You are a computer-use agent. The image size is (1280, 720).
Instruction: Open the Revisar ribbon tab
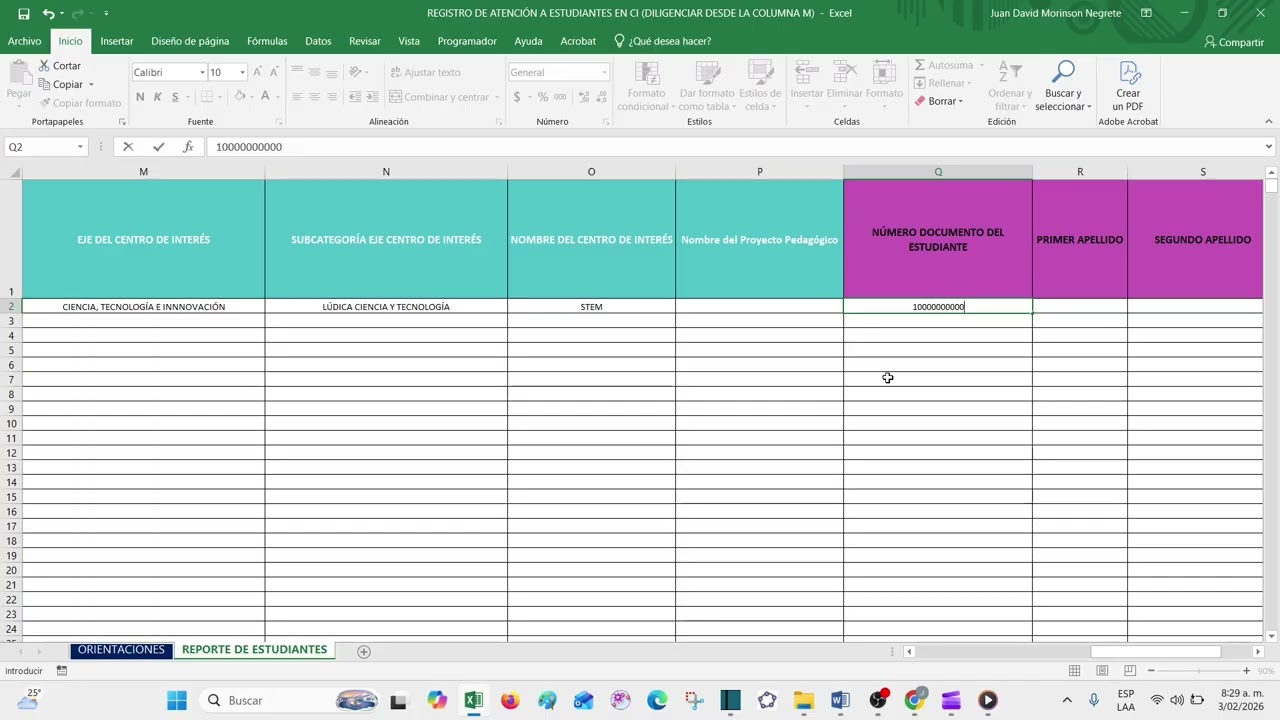[365, 41]
